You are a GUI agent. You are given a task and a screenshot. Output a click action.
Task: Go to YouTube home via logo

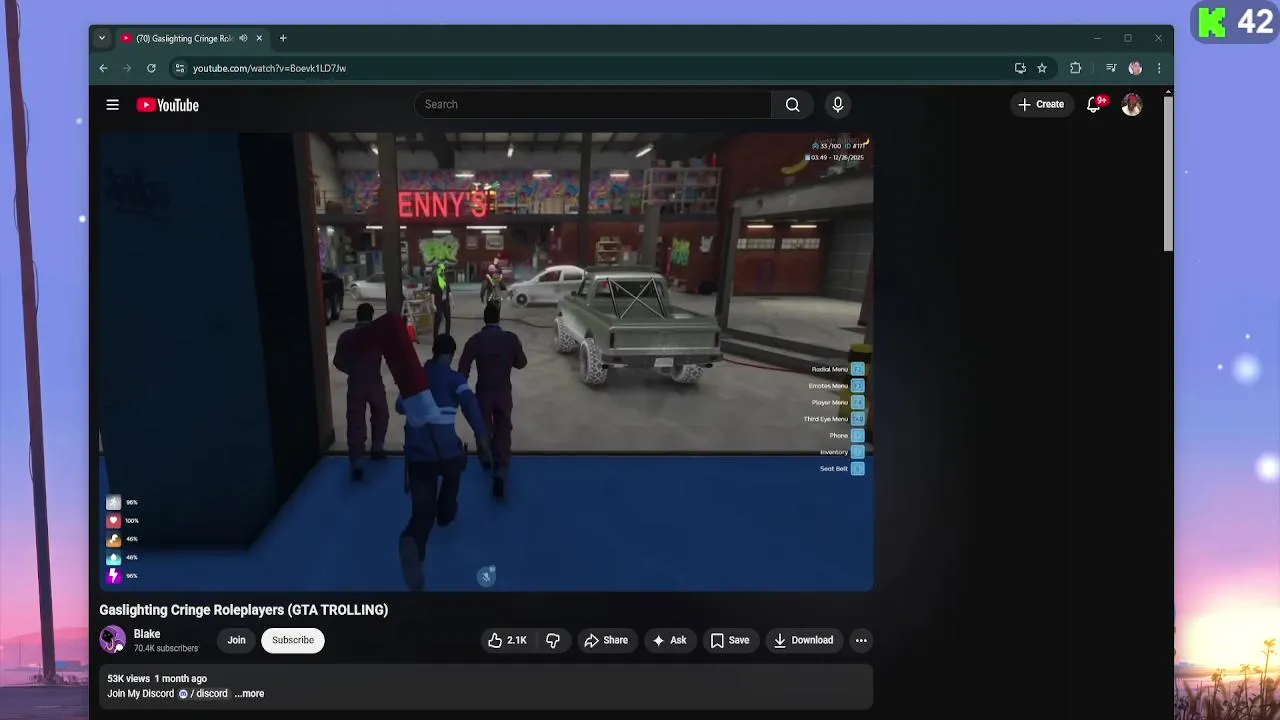click(x=167, y=105)
